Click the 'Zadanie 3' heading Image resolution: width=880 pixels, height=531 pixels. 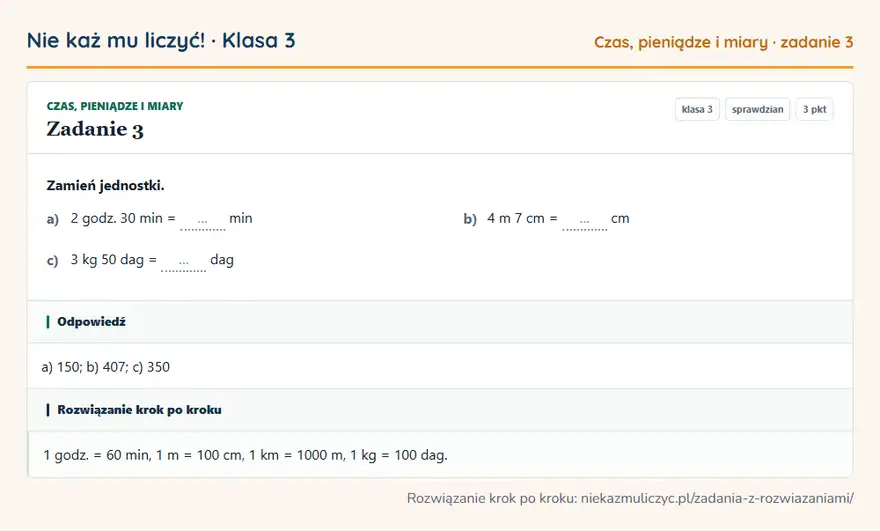(95, 129)
